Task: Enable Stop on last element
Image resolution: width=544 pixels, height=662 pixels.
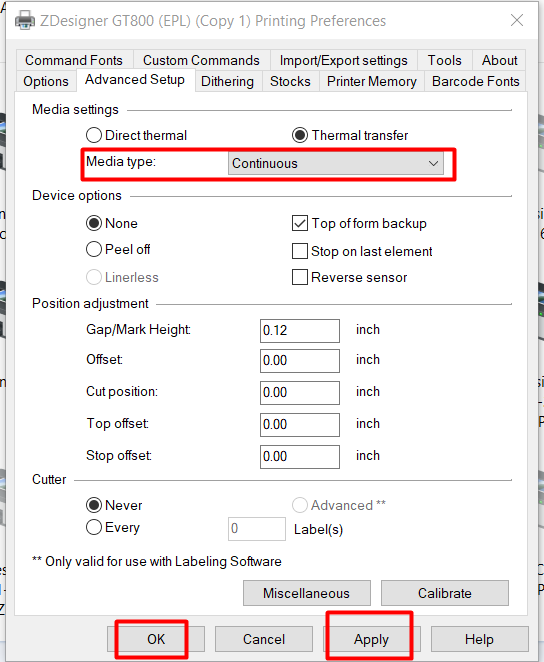Action: [x=300, y=251]
